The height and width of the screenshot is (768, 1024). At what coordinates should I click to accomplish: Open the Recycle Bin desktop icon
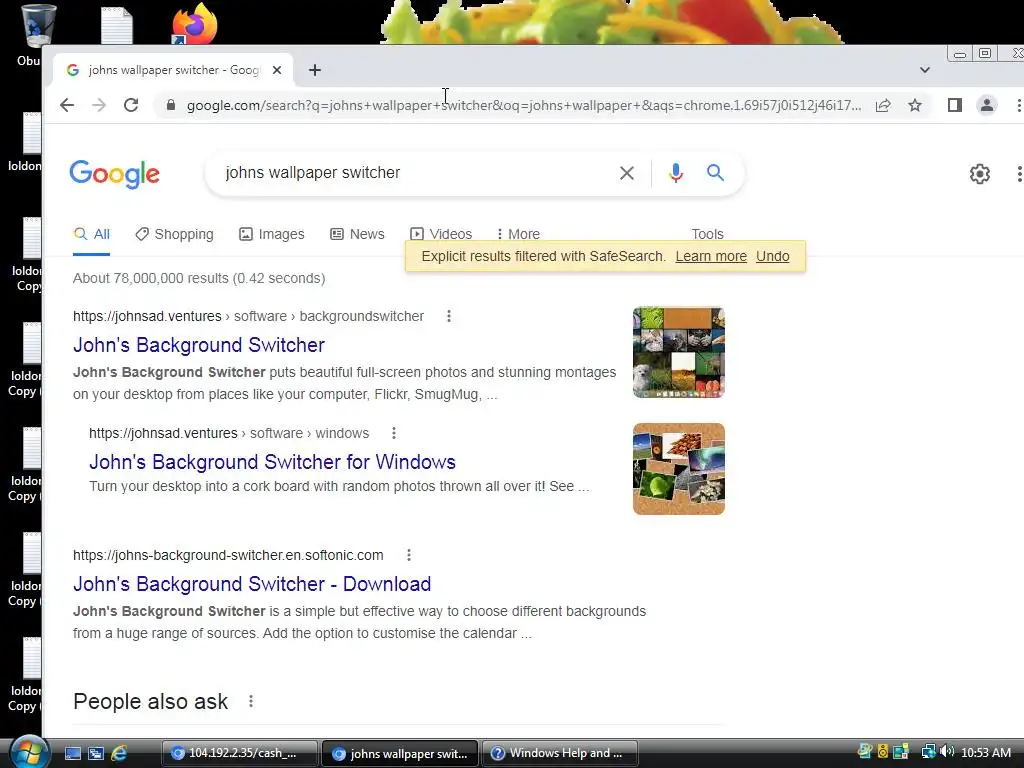[x=38, y=26]
